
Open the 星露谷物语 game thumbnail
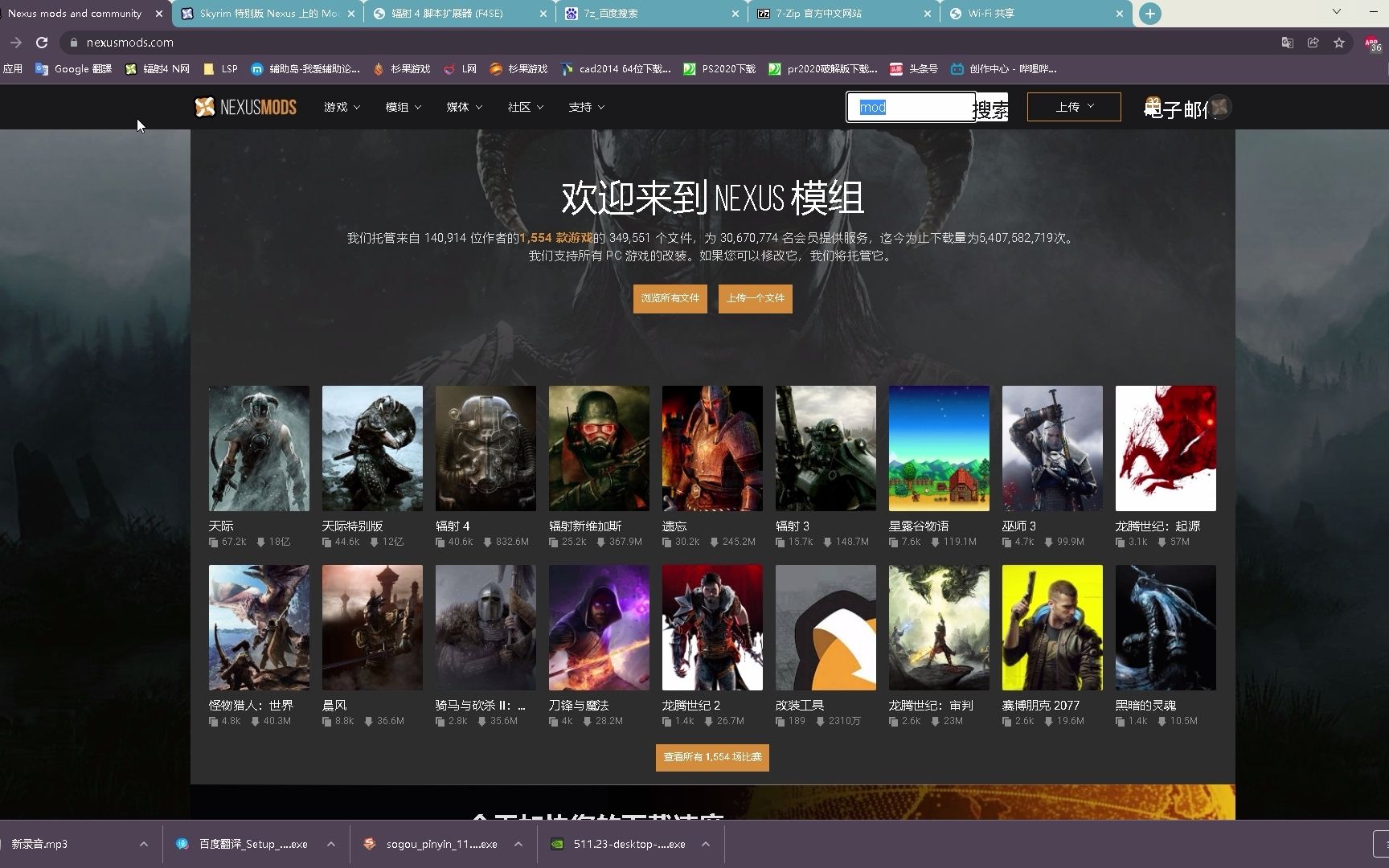(939, 448)
